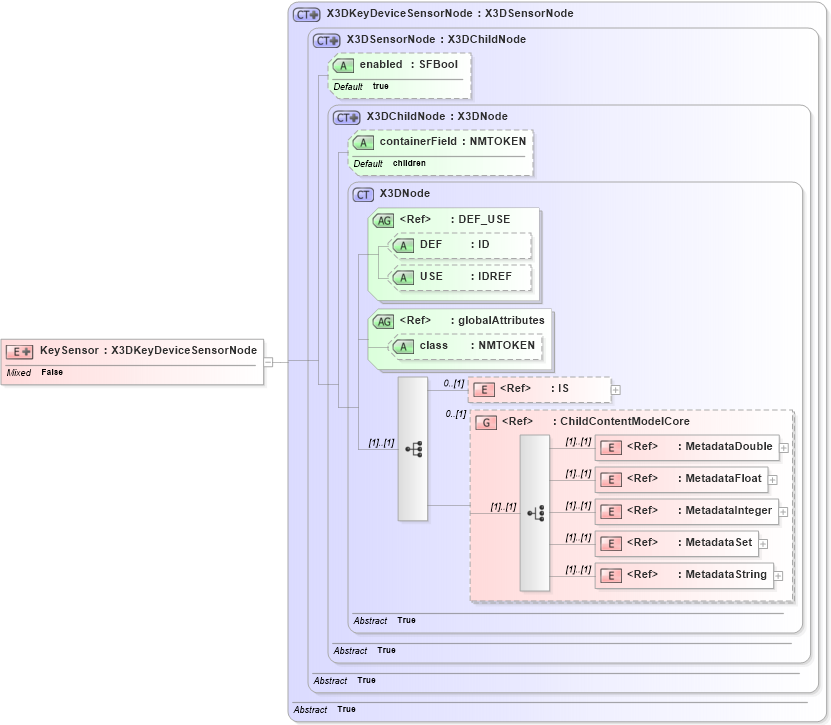Screen dimensions: 831x725
Task: Click the A icon of USE attribute
Action: (403, 278)
